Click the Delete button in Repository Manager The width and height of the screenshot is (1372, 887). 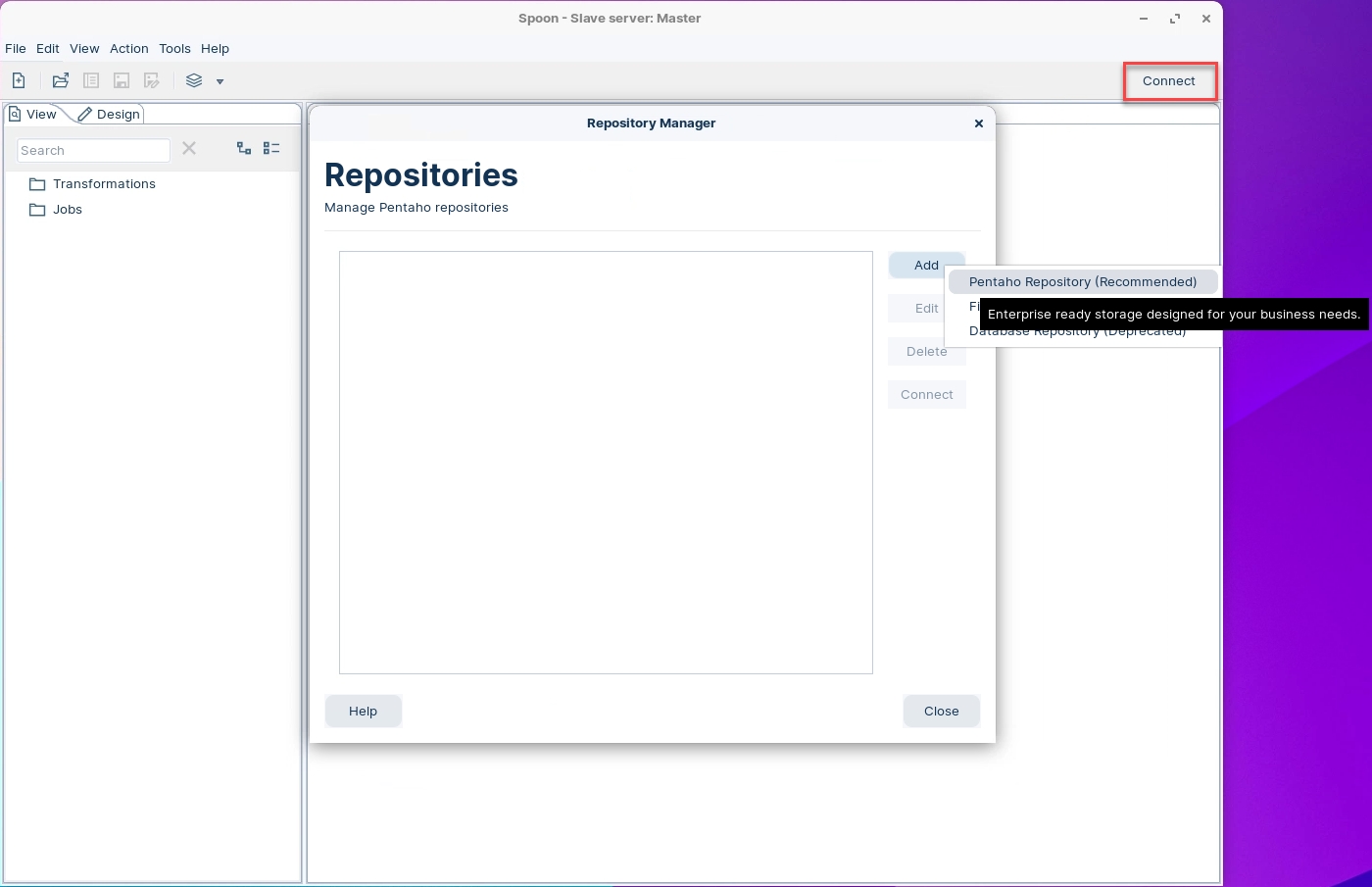927,351
